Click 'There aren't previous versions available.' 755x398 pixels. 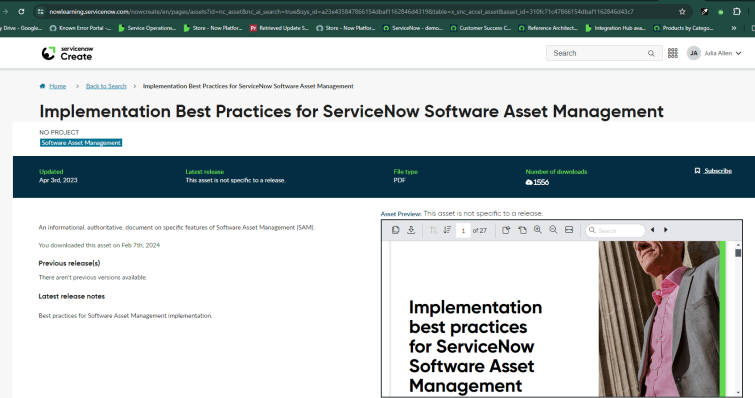(93, 277)
